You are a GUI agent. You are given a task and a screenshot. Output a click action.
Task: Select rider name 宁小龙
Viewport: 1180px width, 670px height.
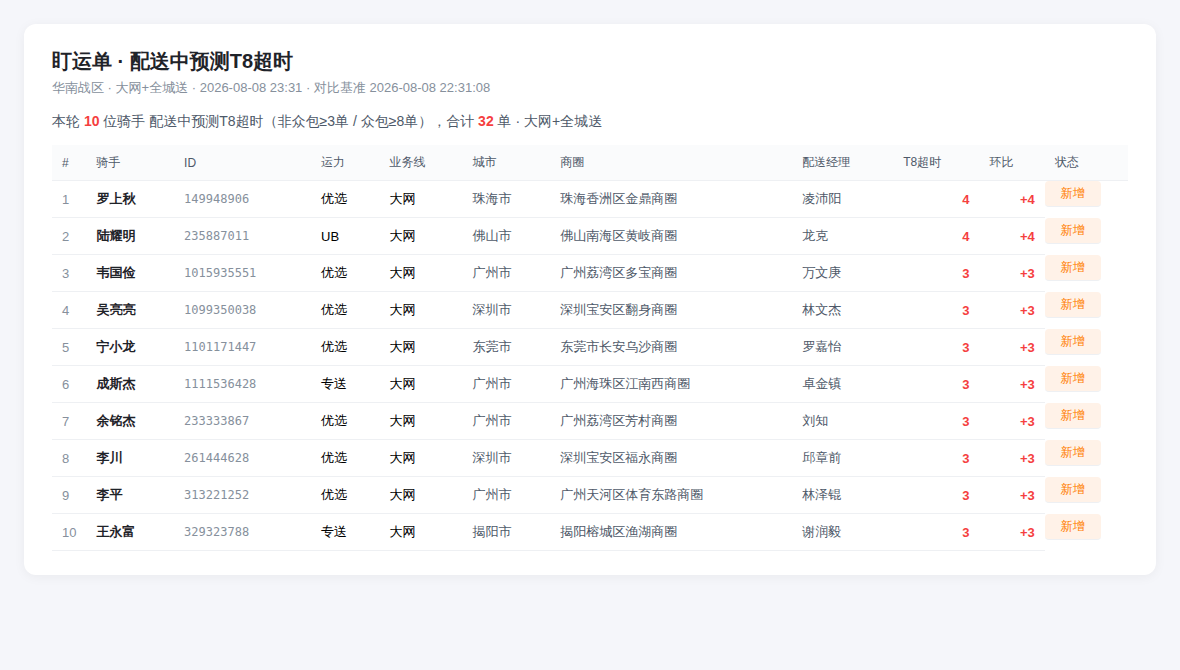(116, 346)
